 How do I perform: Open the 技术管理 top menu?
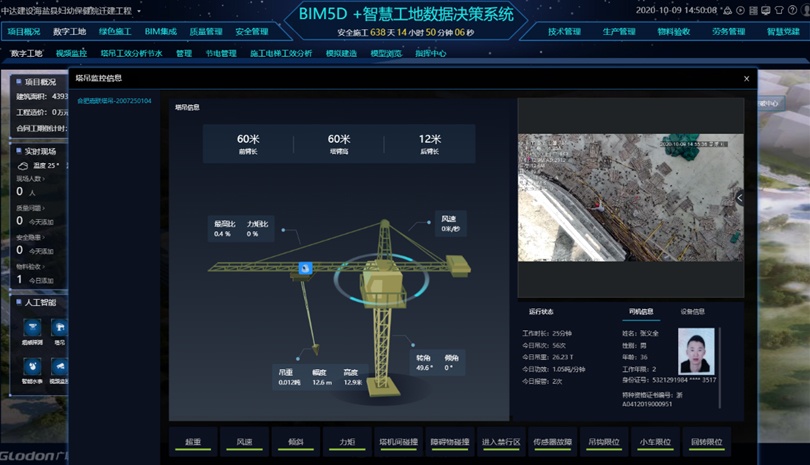tap(564, 32)
